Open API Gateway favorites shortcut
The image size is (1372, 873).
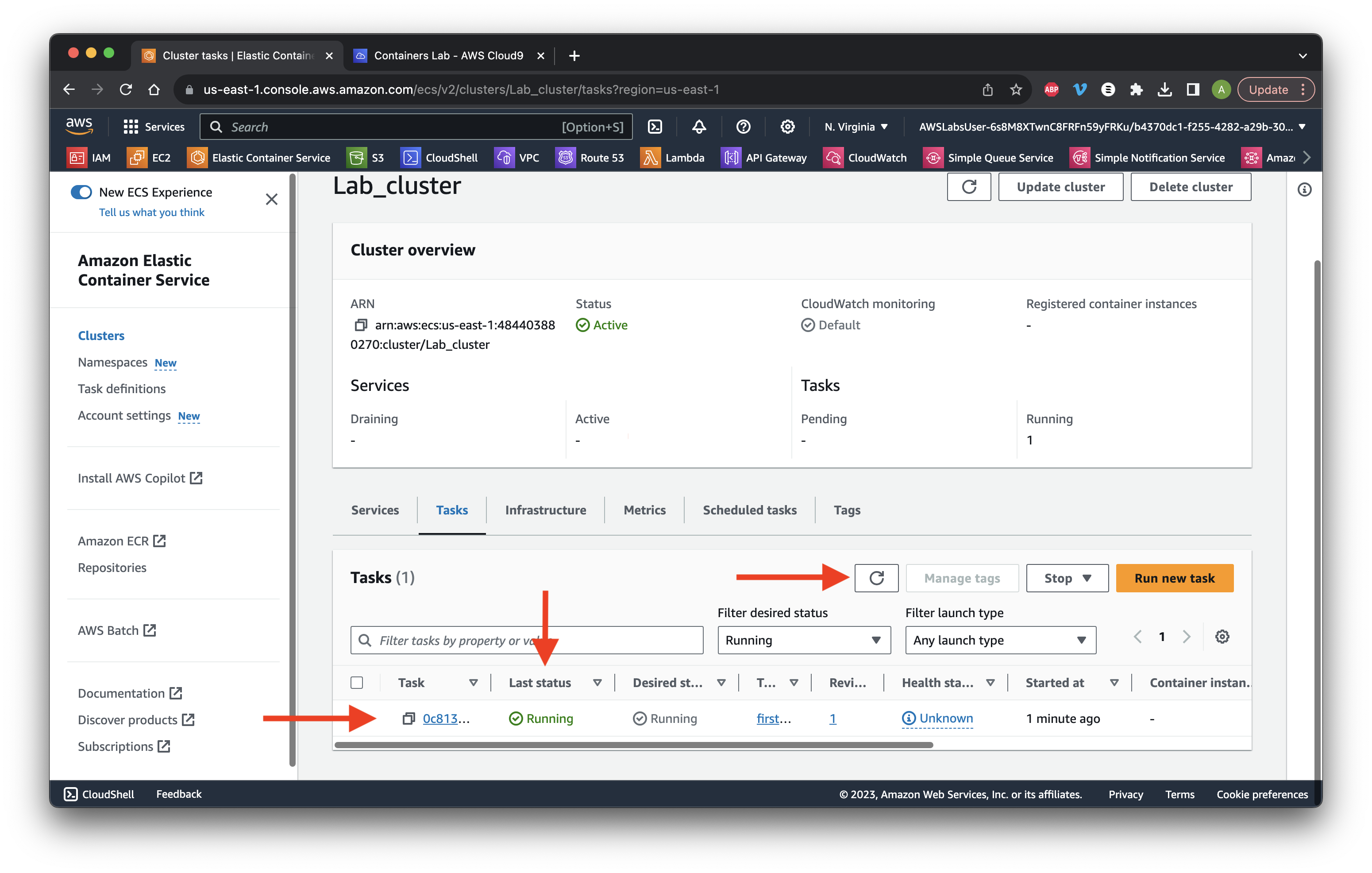pos(764,158)
